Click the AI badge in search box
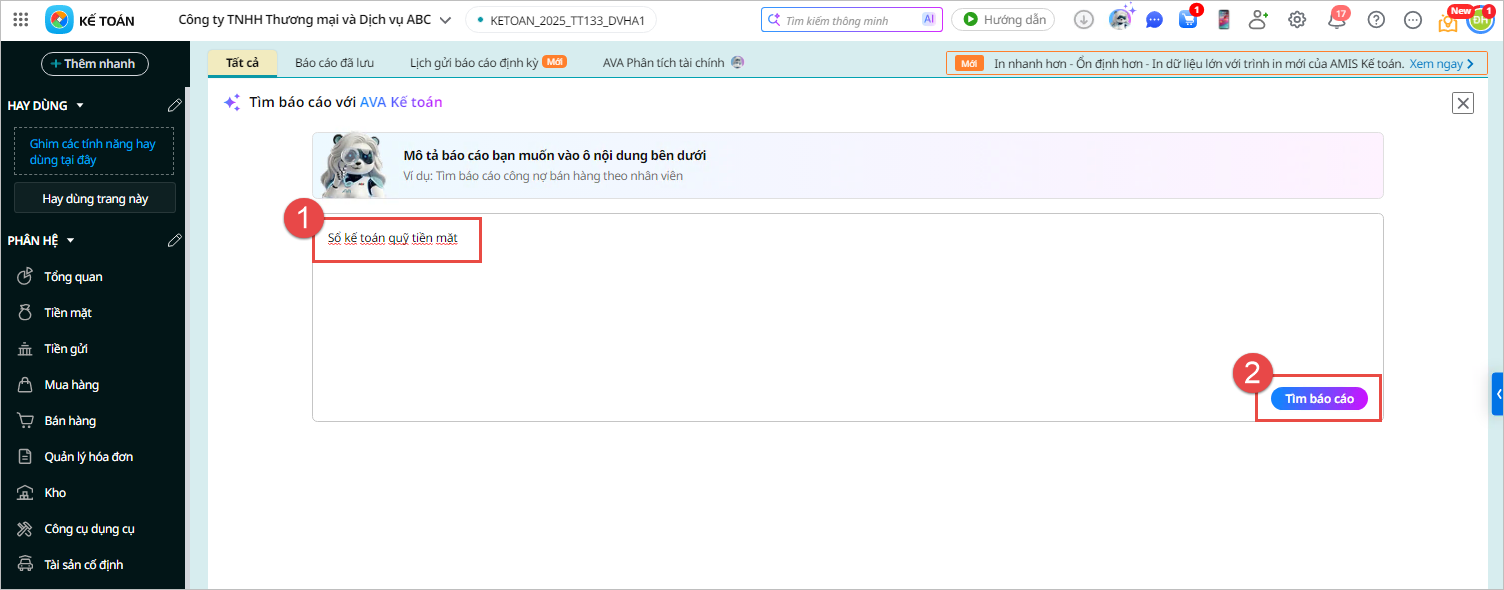 click(x=929, y=19)
